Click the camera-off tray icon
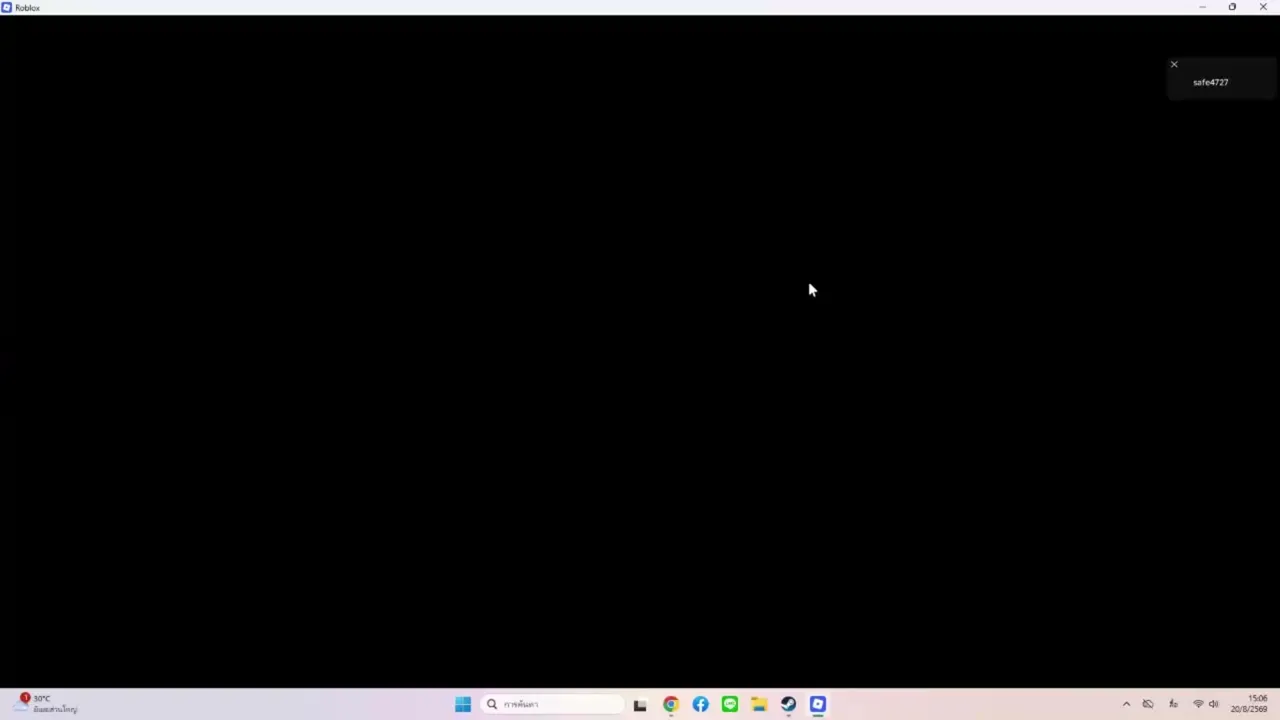Viewport: 1280px width, 720px height. click(1148, 704)
